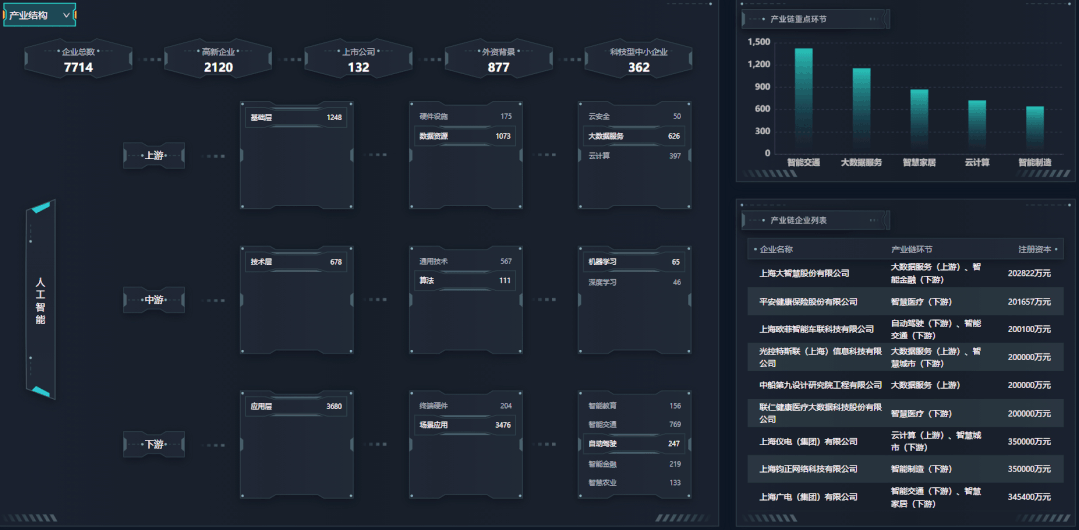Click the 产业链企业列表 panel title
The image size is (1079, 530).
pos(799,220)
